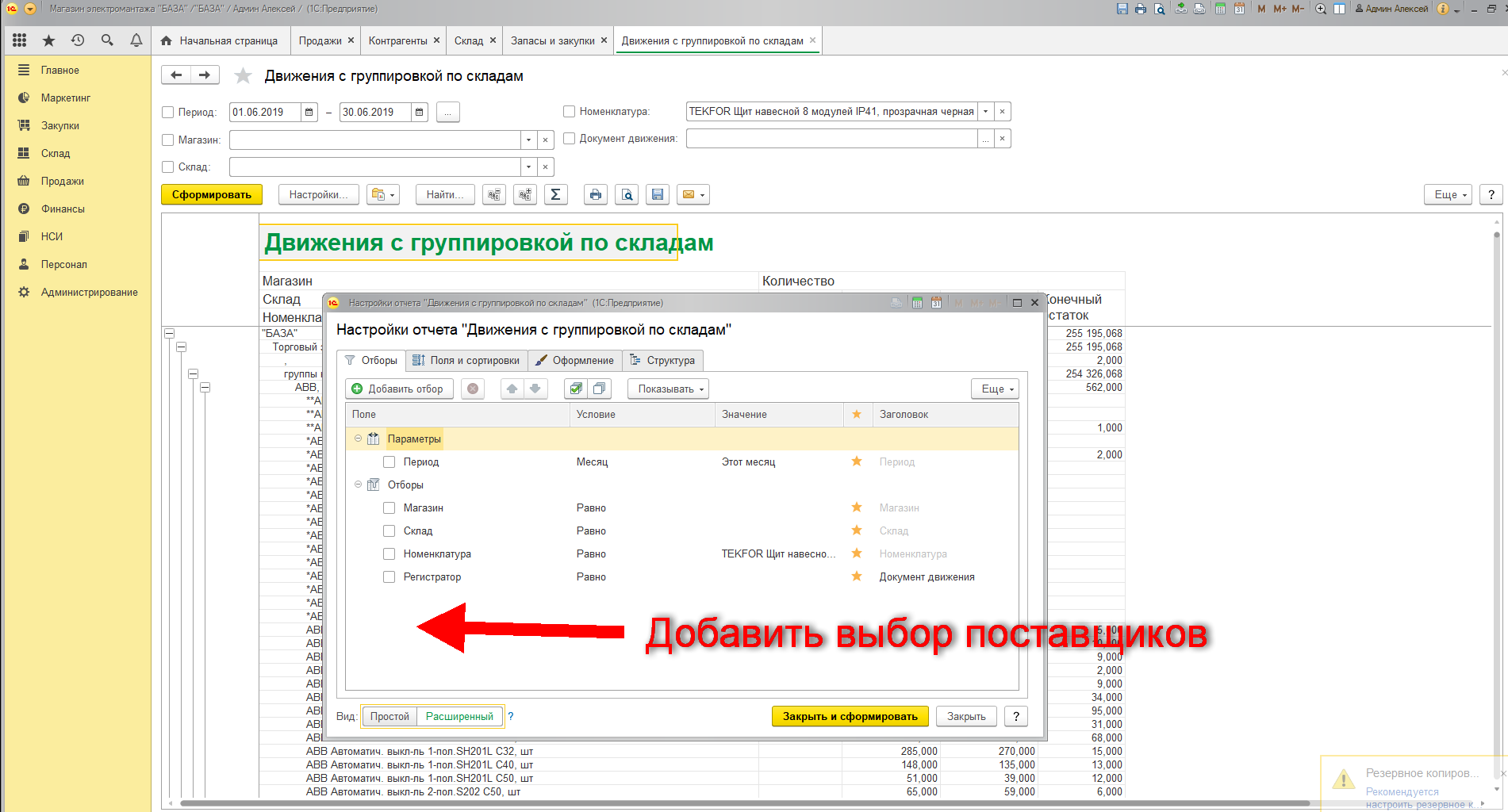The width and height of the screenshot is (1508, 812).
Task: Click the favorites star next to the report title
Action: [244, 76]
